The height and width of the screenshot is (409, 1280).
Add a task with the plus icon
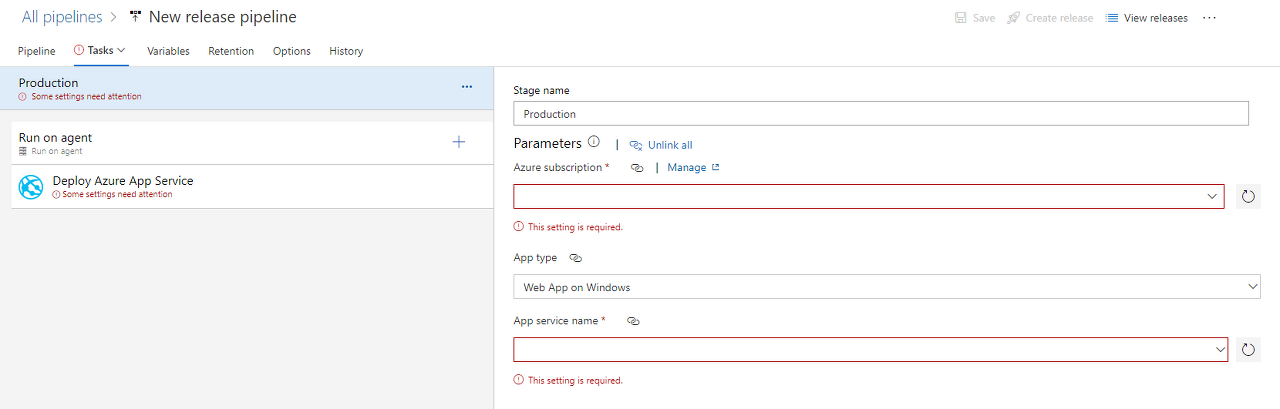pos(459,142)
